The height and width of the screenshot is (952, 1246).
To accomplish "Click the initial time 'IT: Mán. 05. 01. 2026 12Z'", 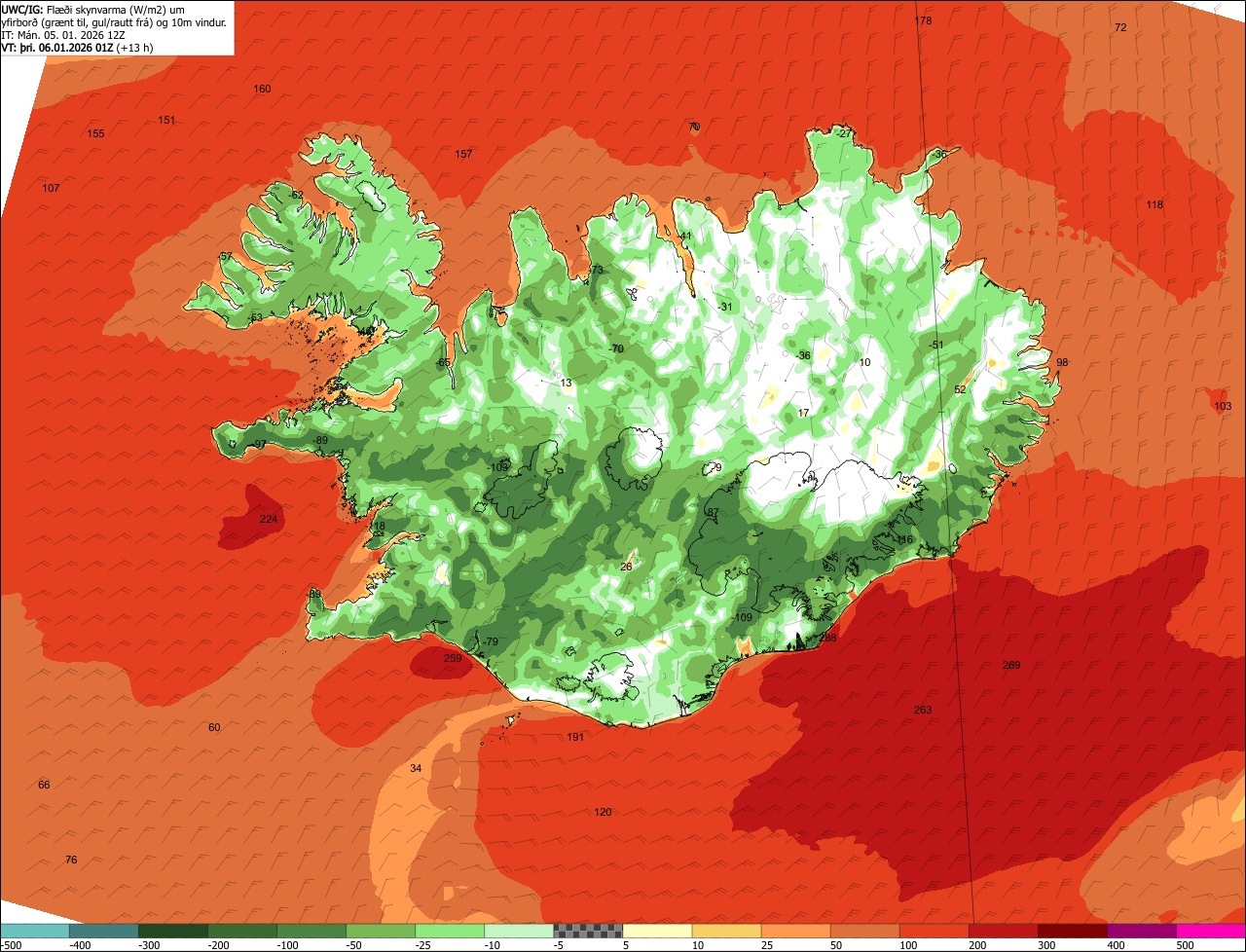I will [64, 35].
